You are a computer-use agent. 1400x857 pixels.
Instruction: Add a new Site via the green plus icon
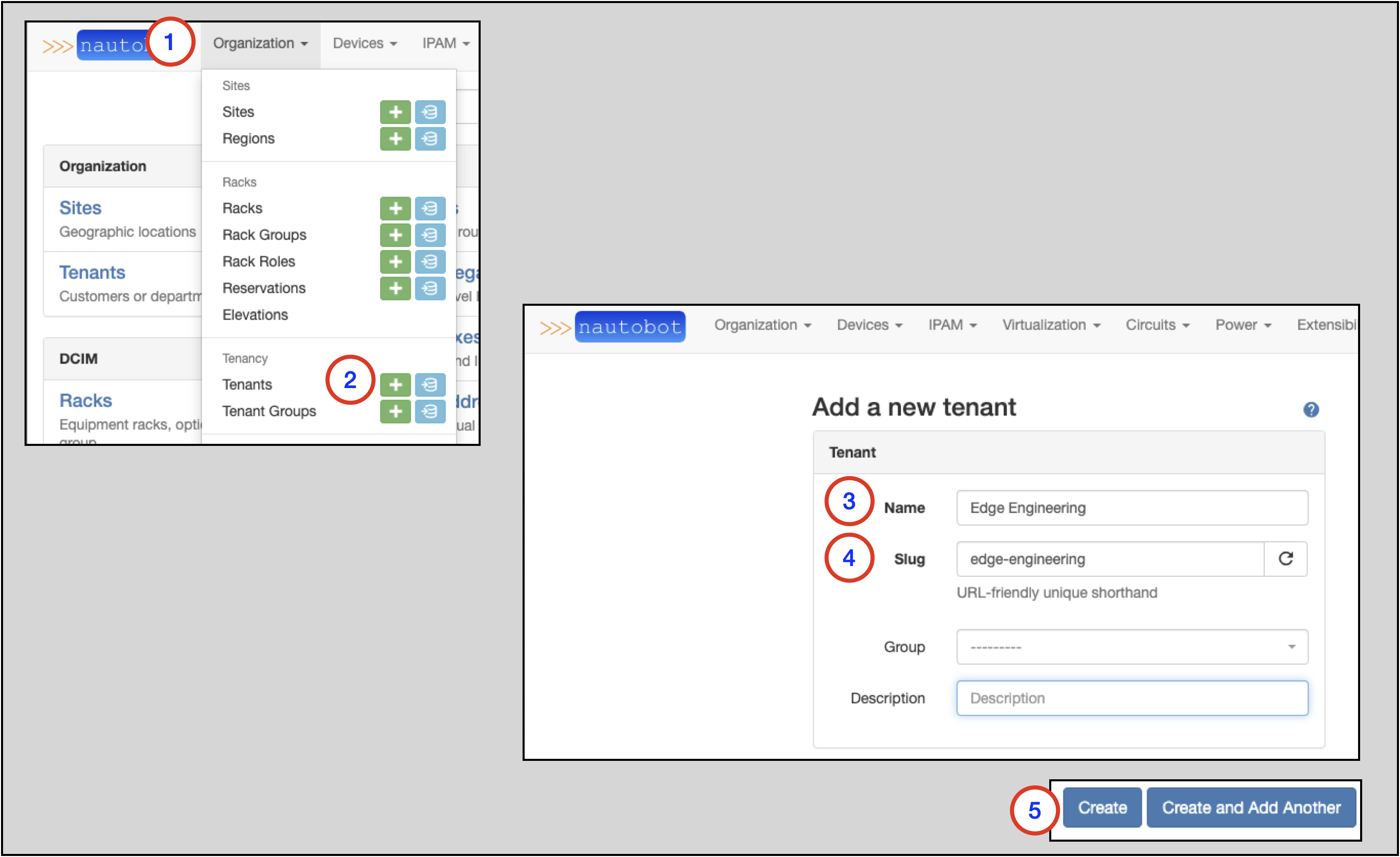396,112
